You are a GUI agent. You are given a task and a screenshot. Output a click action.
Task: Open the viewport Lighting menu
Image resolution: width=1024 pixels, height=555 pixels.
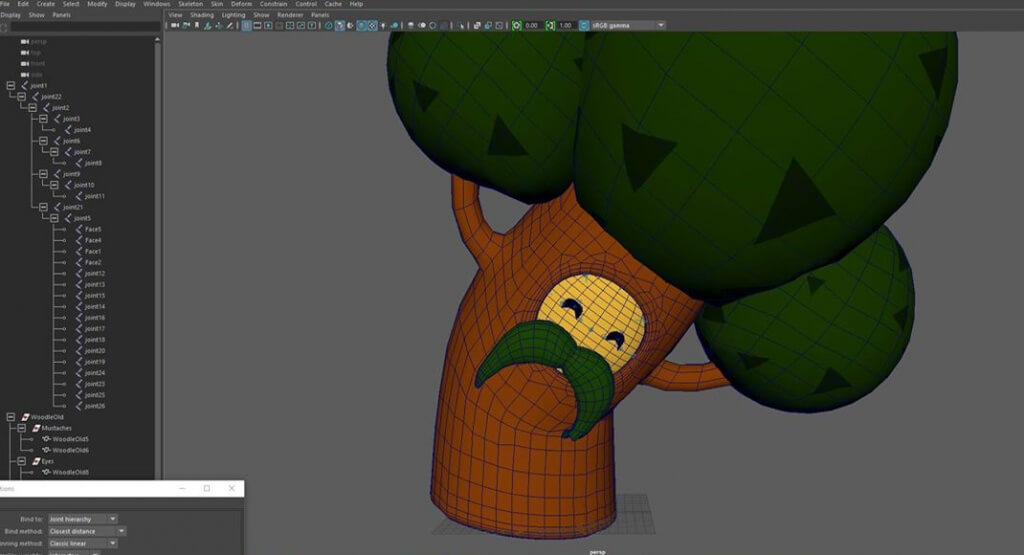pyautogui.click(x=233, y=15)
